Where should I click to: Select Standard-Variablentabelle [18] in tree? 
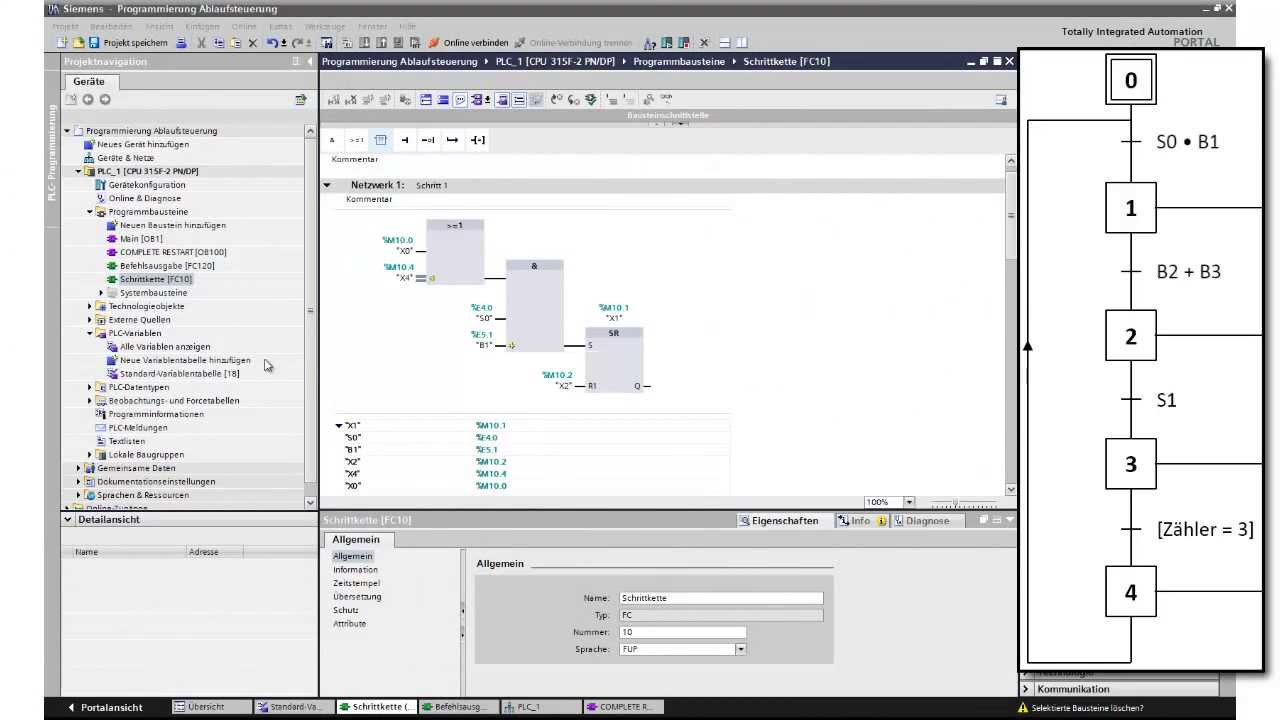[x=179, y=374]
